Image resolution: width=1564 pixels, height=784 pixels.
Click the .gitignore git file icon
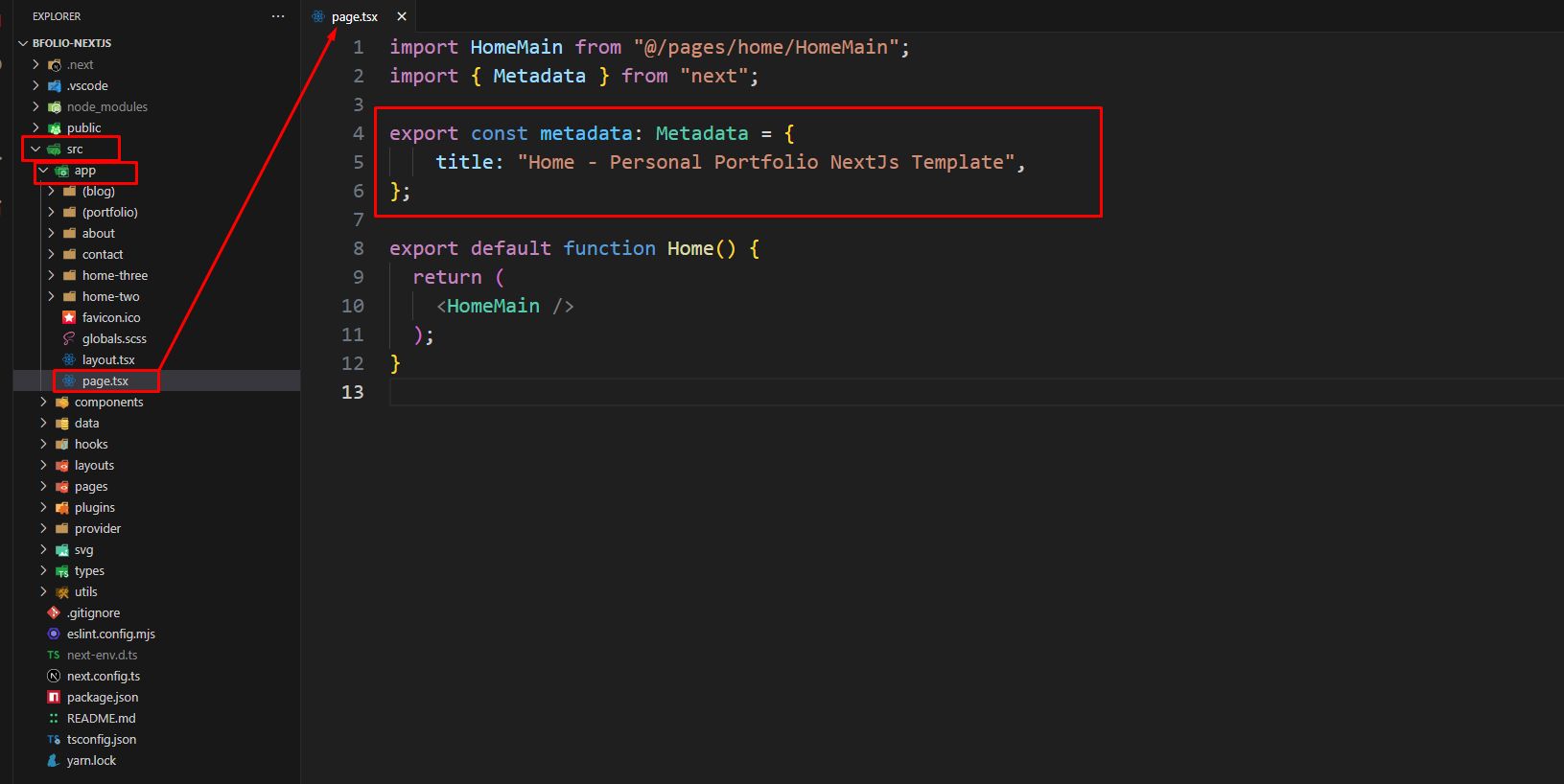[54, 612]
